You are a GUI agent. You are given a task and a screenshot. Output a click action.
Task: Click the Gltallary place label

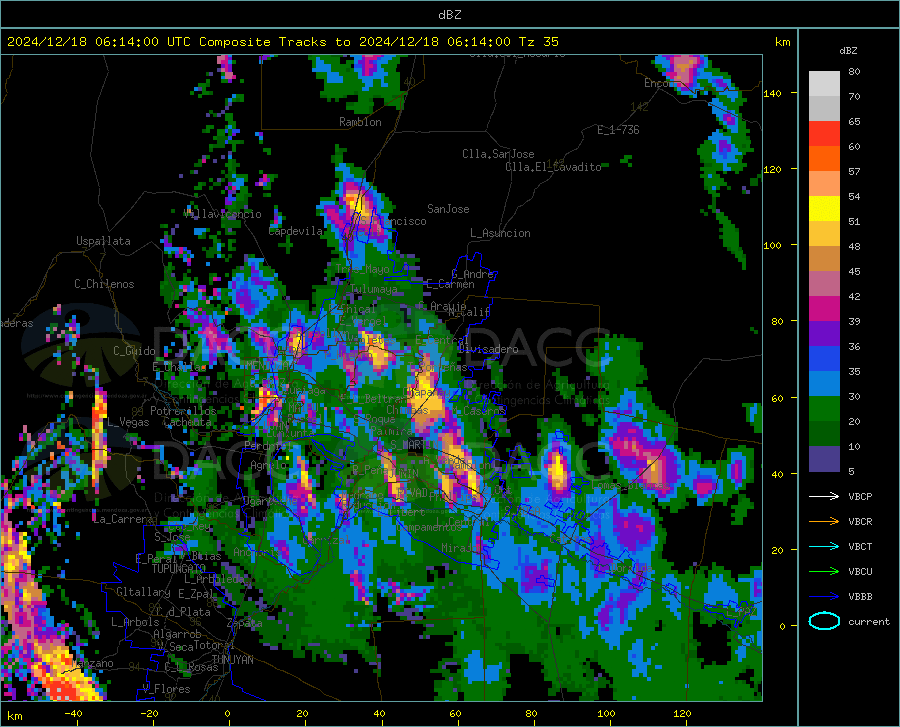pyautogui.click(x=143, y=592)
